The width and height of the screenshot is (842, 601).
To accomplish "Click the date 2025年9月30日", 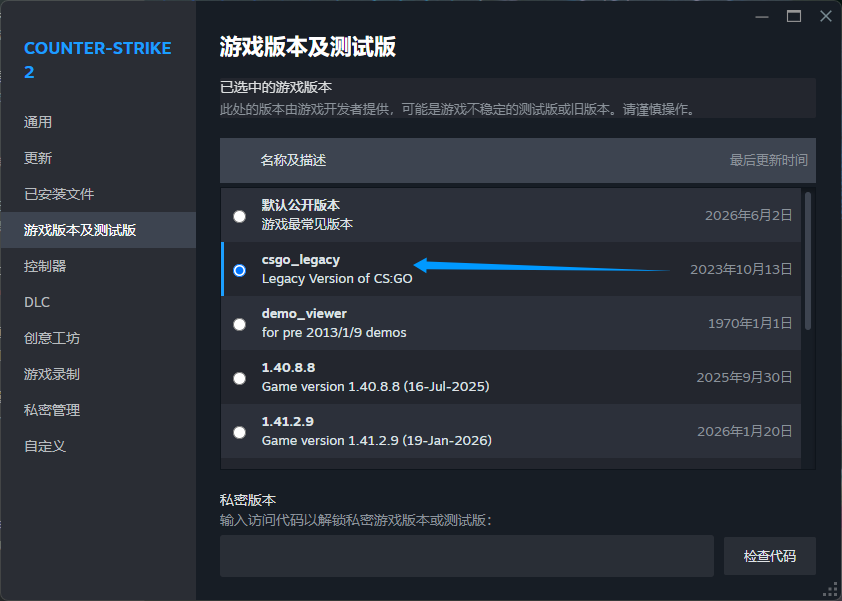I will click(x=744, y=377).
